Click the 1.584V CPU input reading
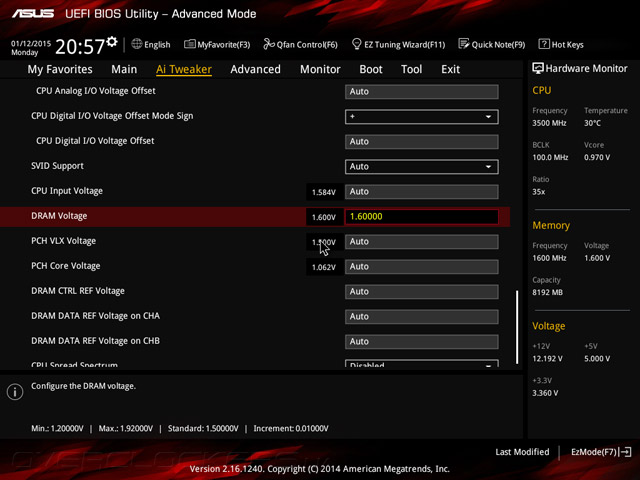The image size is (640, 480). point(324,192)
